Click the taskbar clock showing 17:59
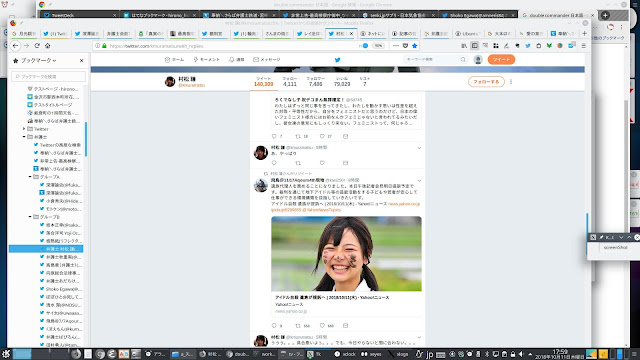The image size is (640, 360). coord(560,353)
